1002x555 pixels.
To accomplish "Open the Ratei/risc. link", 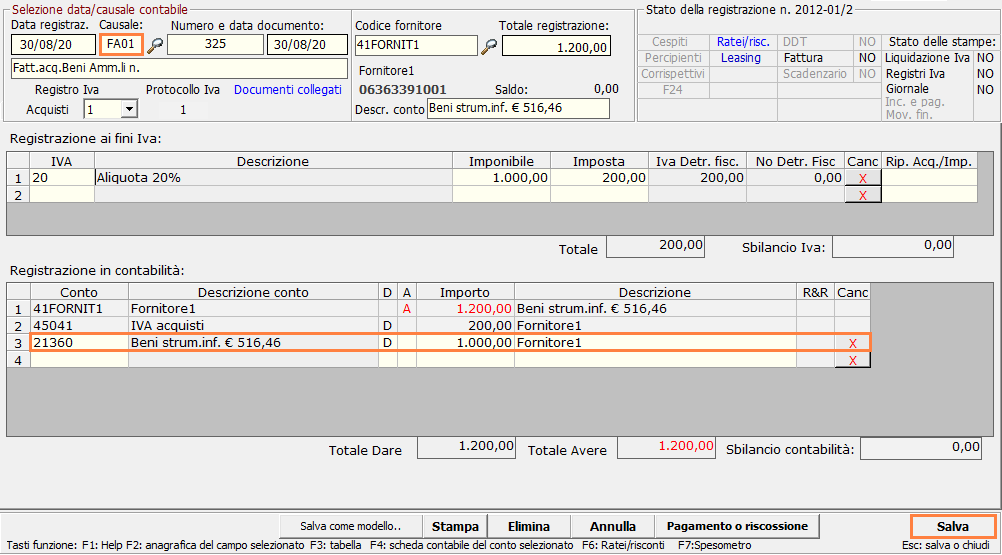I will point(743,42).
